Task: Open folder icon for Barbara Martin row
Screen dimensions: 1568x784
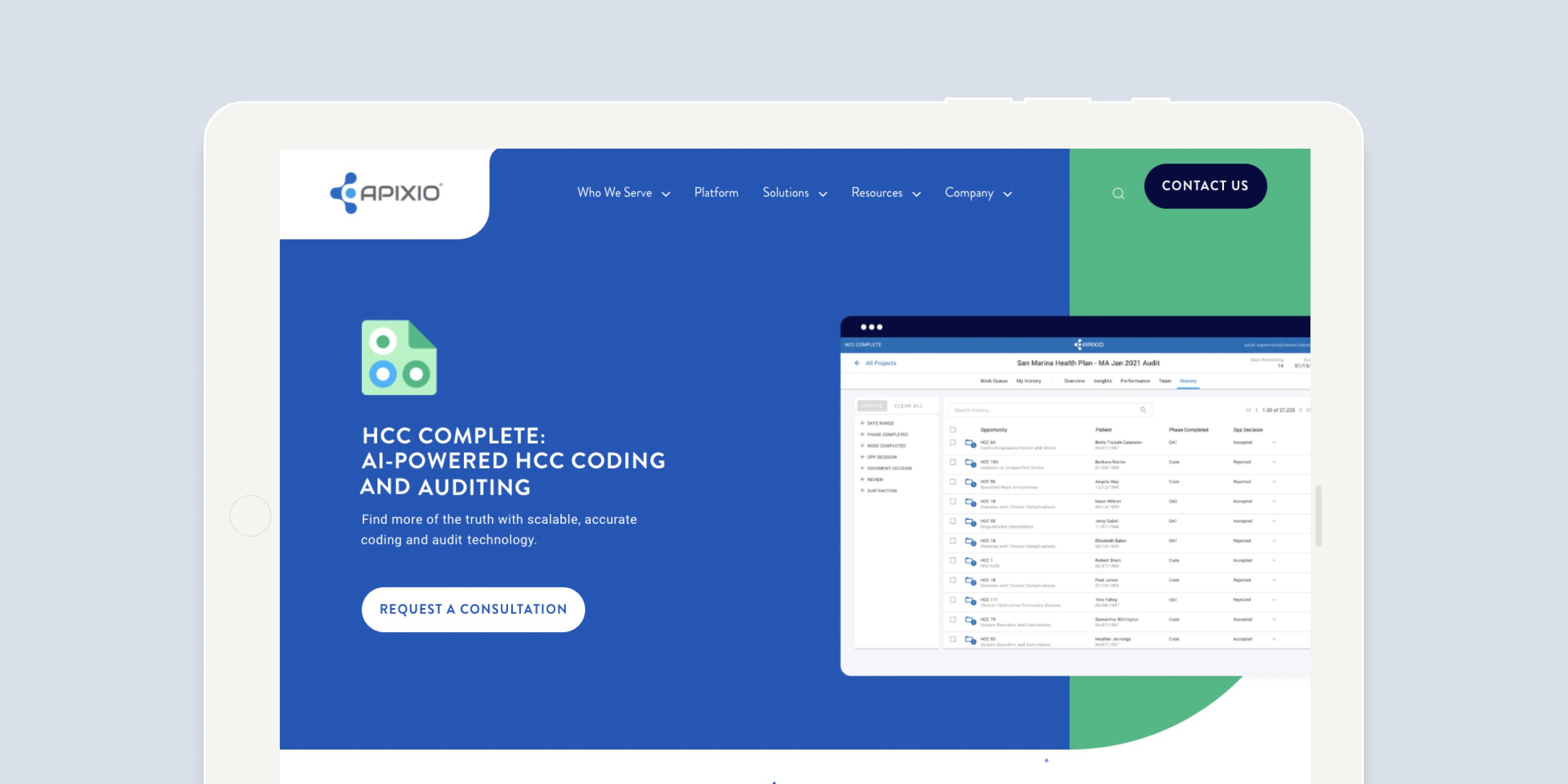Action: (970, 464)
